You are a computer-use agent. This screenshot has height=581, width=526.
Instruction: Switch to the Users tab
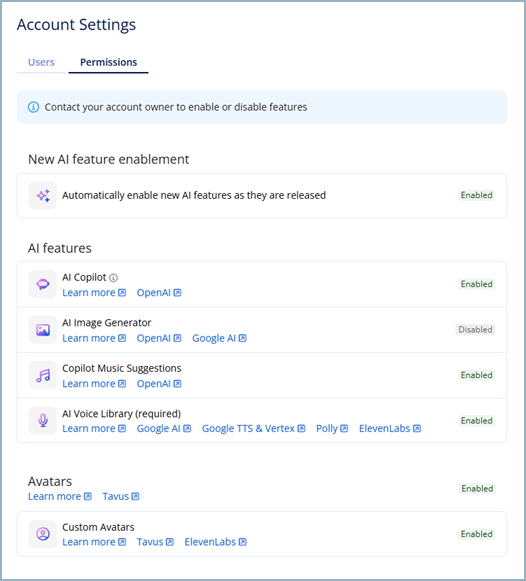click(41, 62)
